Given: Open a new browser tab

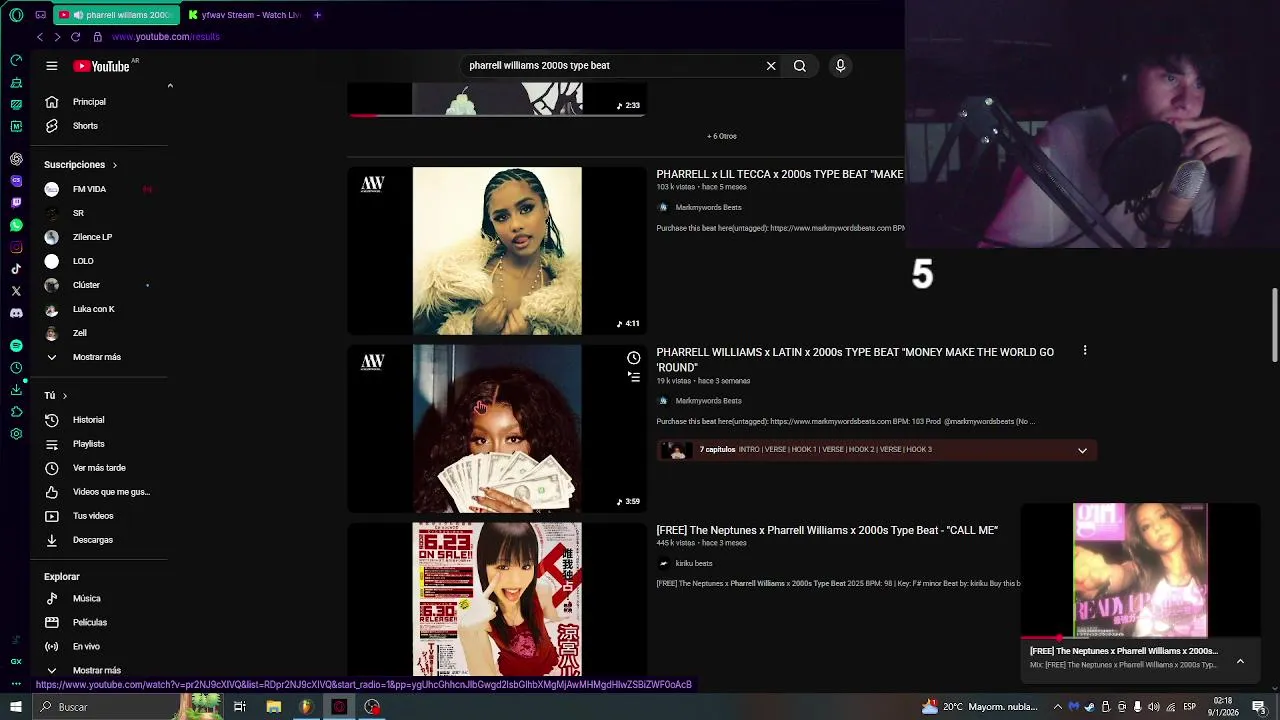Looking at the screenshot, I should click(x=317, y=15).
